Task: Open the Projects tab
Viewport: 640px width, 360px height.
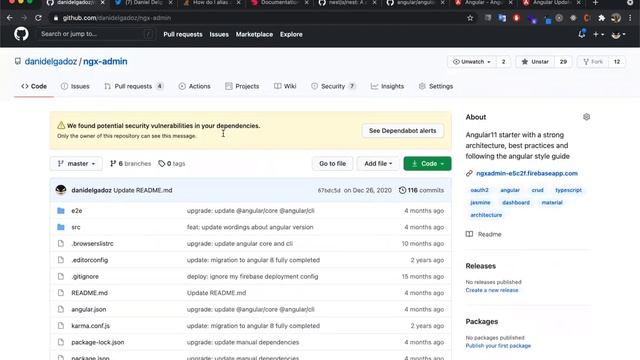Action: point(242,86)
